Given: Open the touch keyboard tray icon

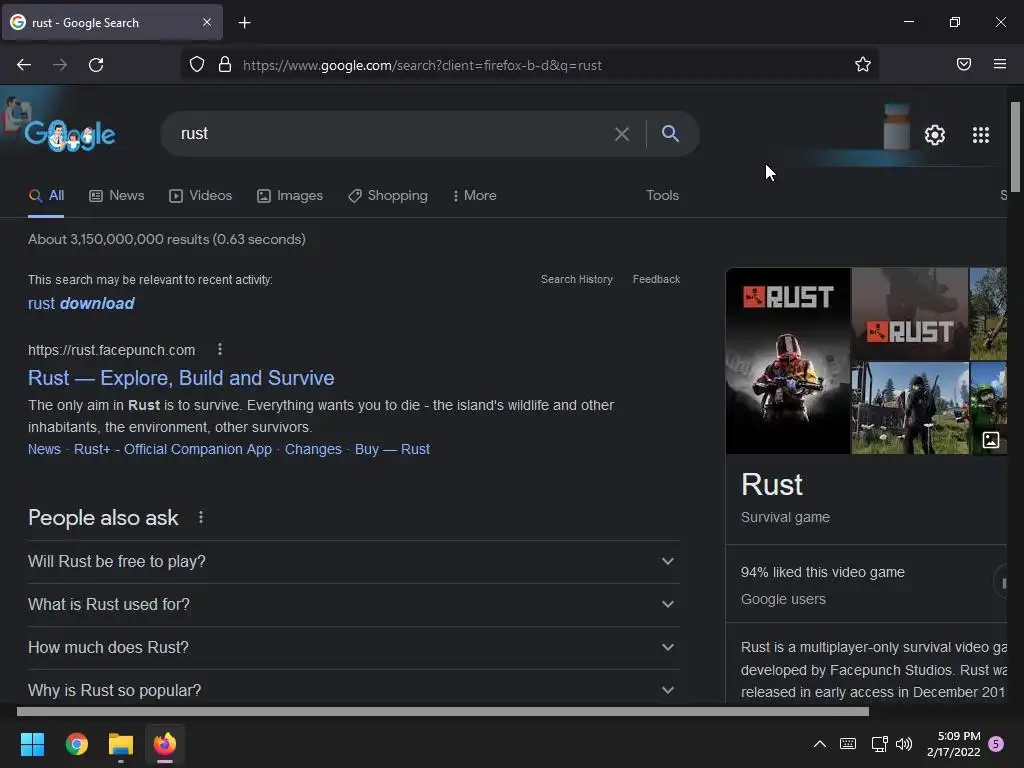Looking at the screenshot, I should click(x=848, y=744).
